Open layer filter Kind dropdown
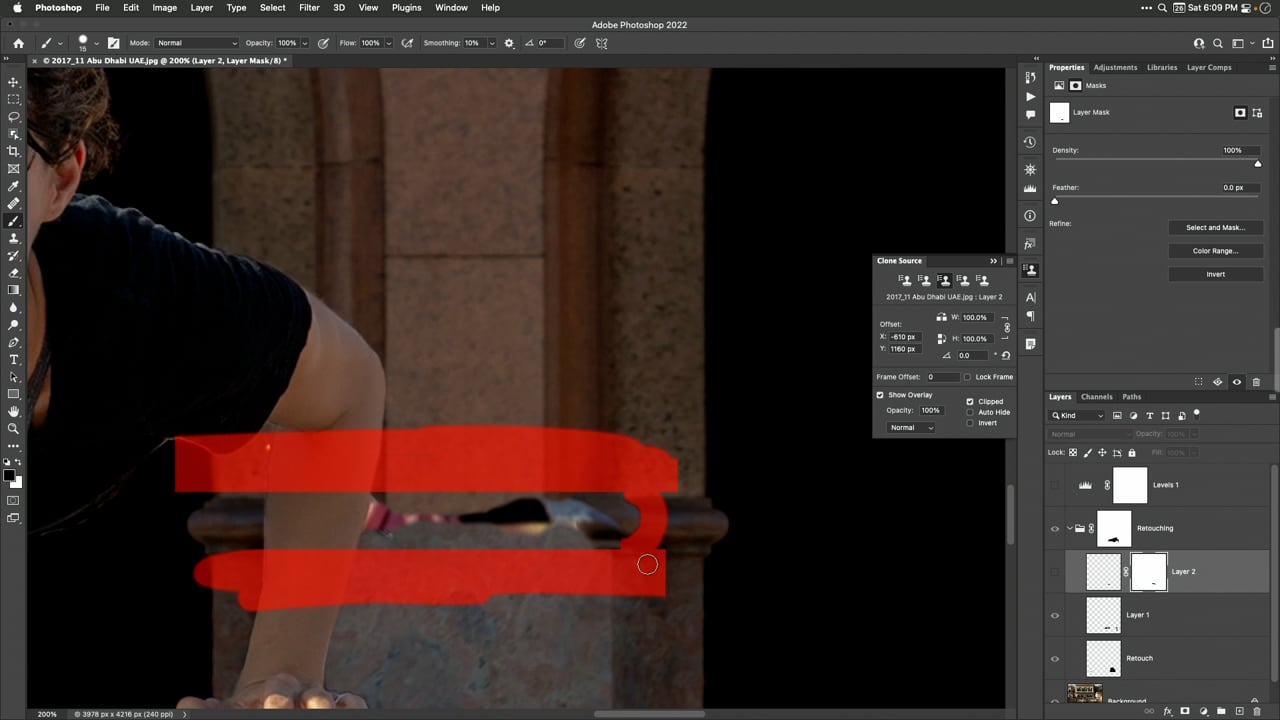 pos(1077,415)
